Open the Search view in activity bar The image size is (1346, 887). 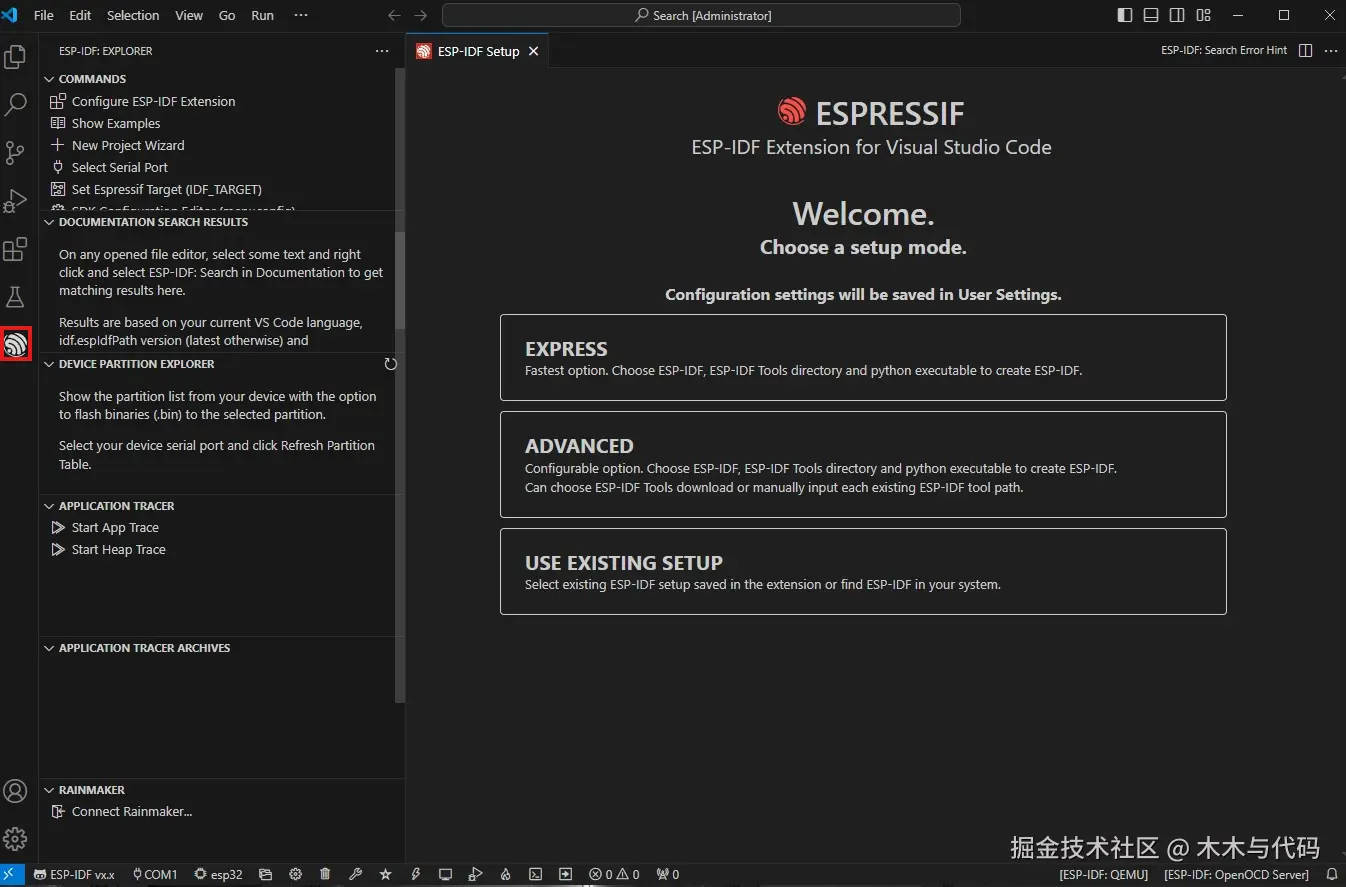(15, 104)
